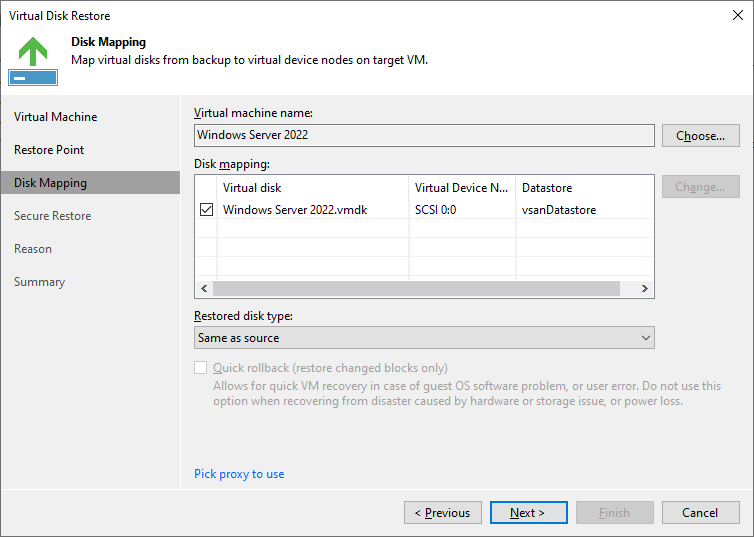This screenshot has width=754, height=537.
Task: Close the Virtual Disk Restore dialog
Action: 738,15
